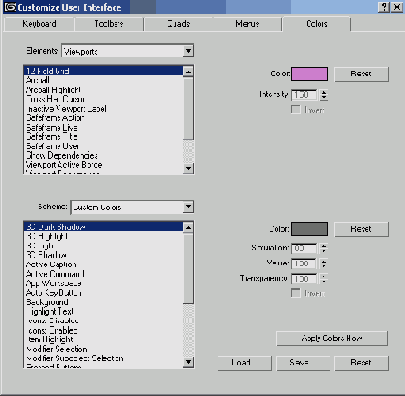The height and width of the screenshot is (396, 405).
Task: Click the Saturation spinner arrows
Action: click(324, 248)
